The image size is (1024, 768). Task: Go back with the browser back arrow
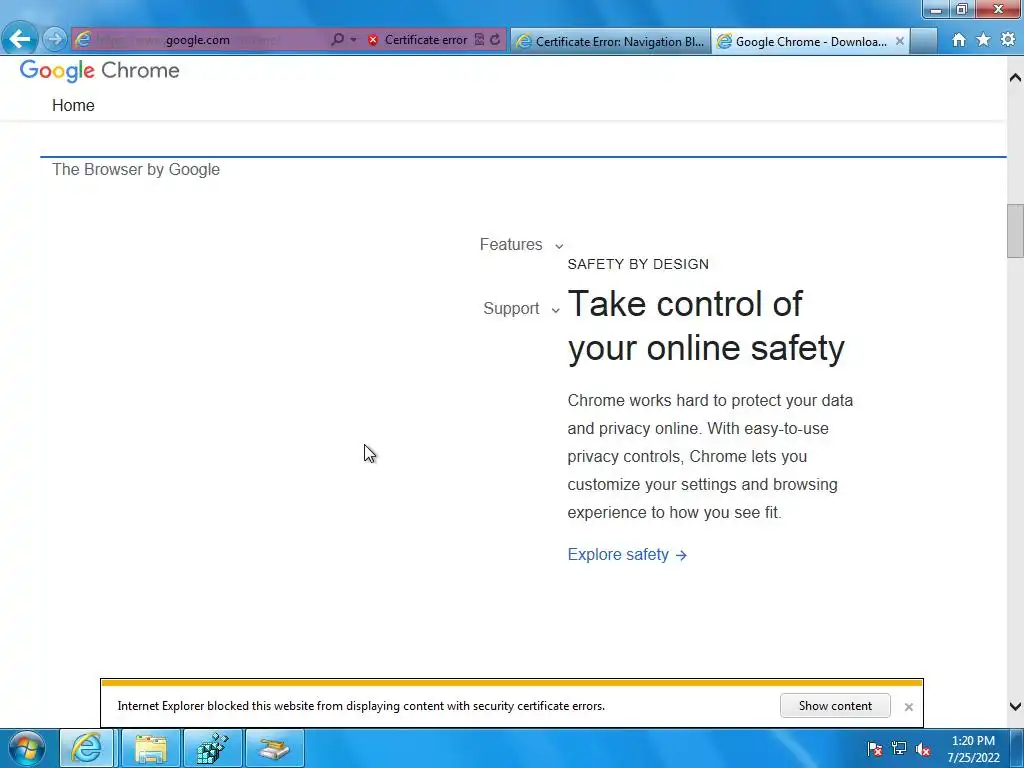coord(20,39)
